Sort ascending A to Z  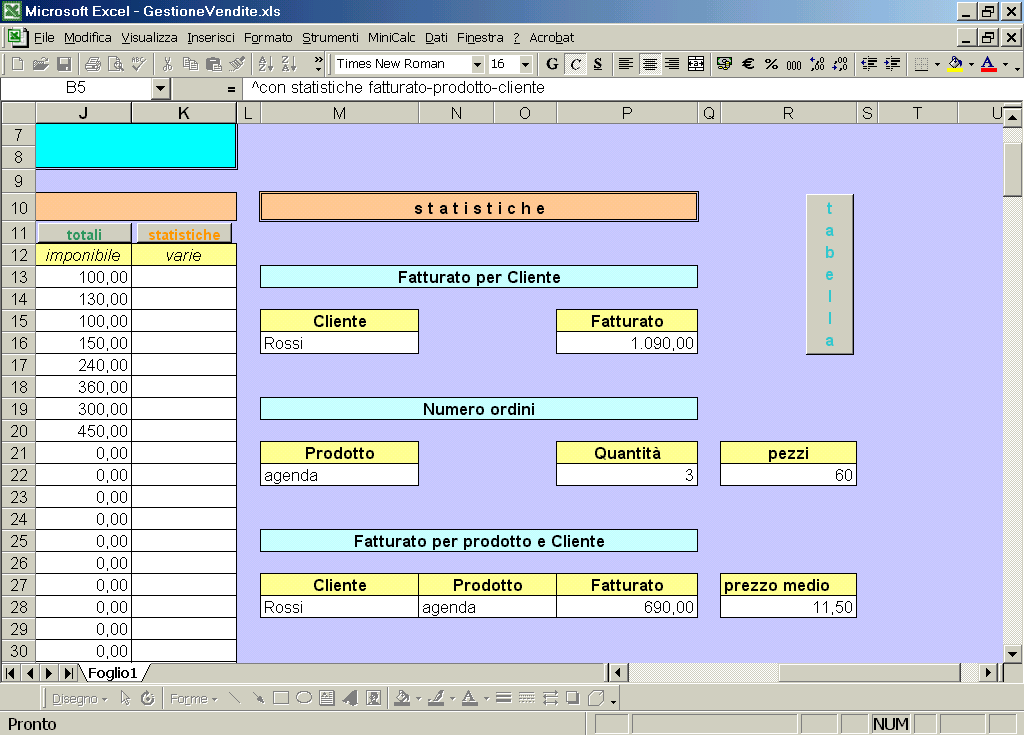tap(265, 63)
